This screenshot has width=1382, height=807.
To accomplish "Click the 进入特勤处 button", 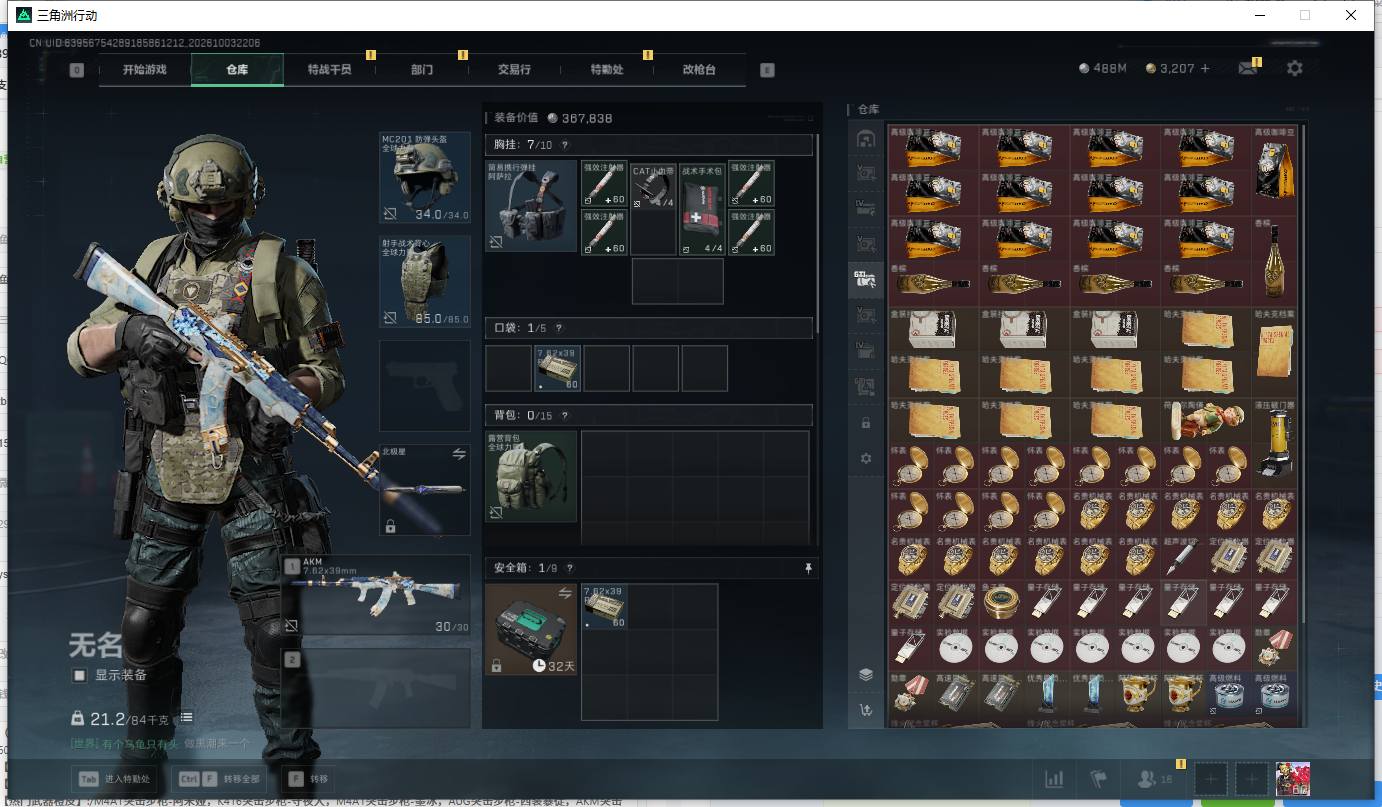I will [114, 779].
